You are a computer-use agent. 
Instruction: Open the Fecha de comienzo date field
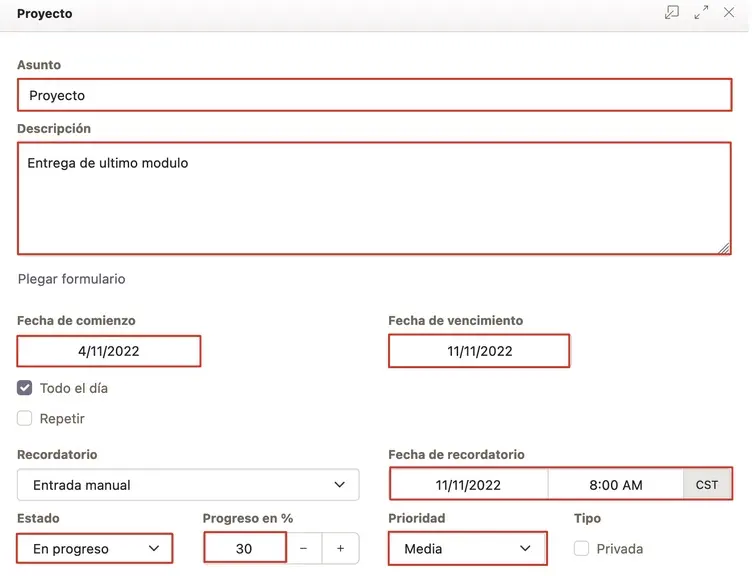click(109, 351)
